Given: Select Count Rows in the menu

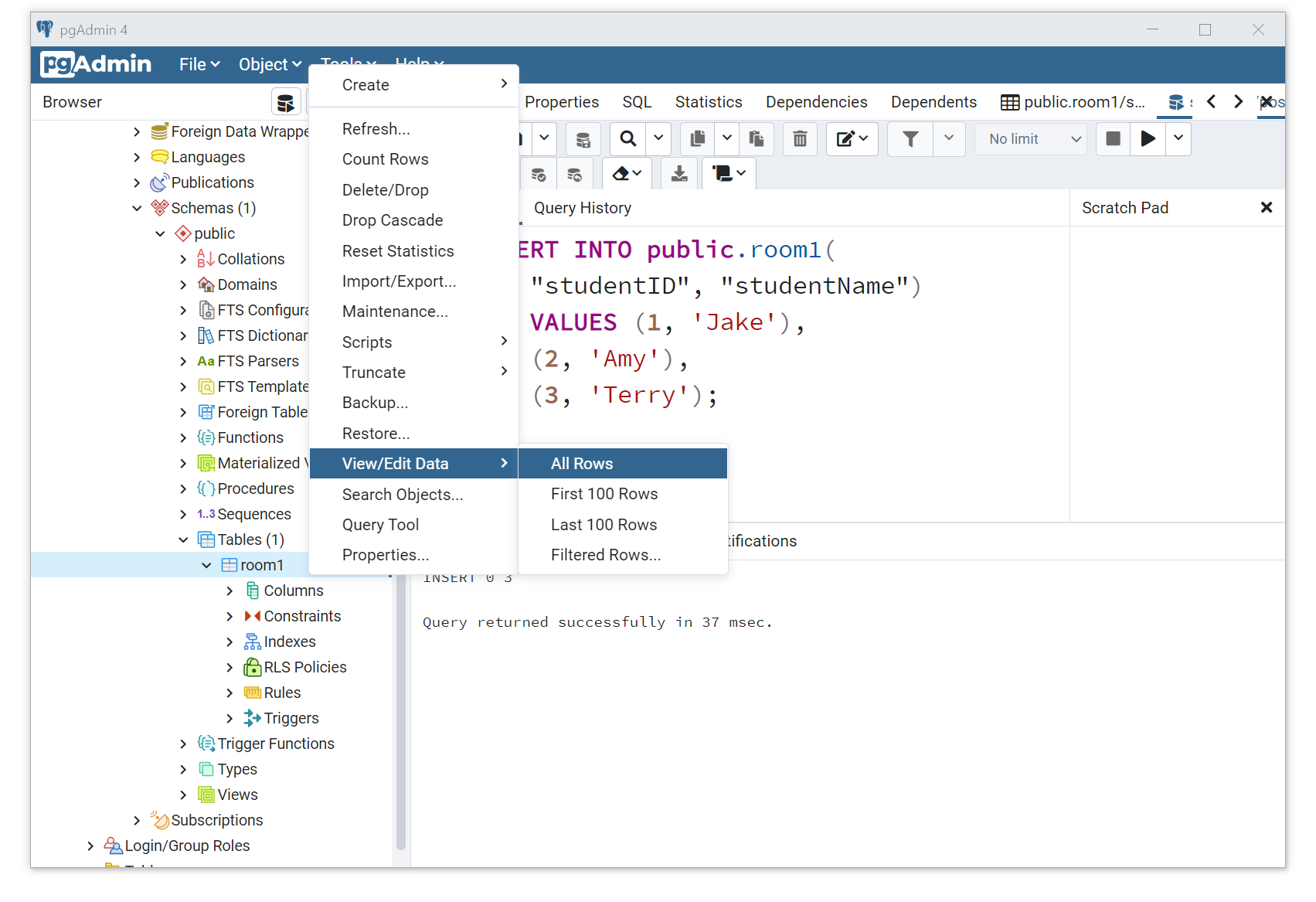Looking at the screenshot, I should pos(414,159).
